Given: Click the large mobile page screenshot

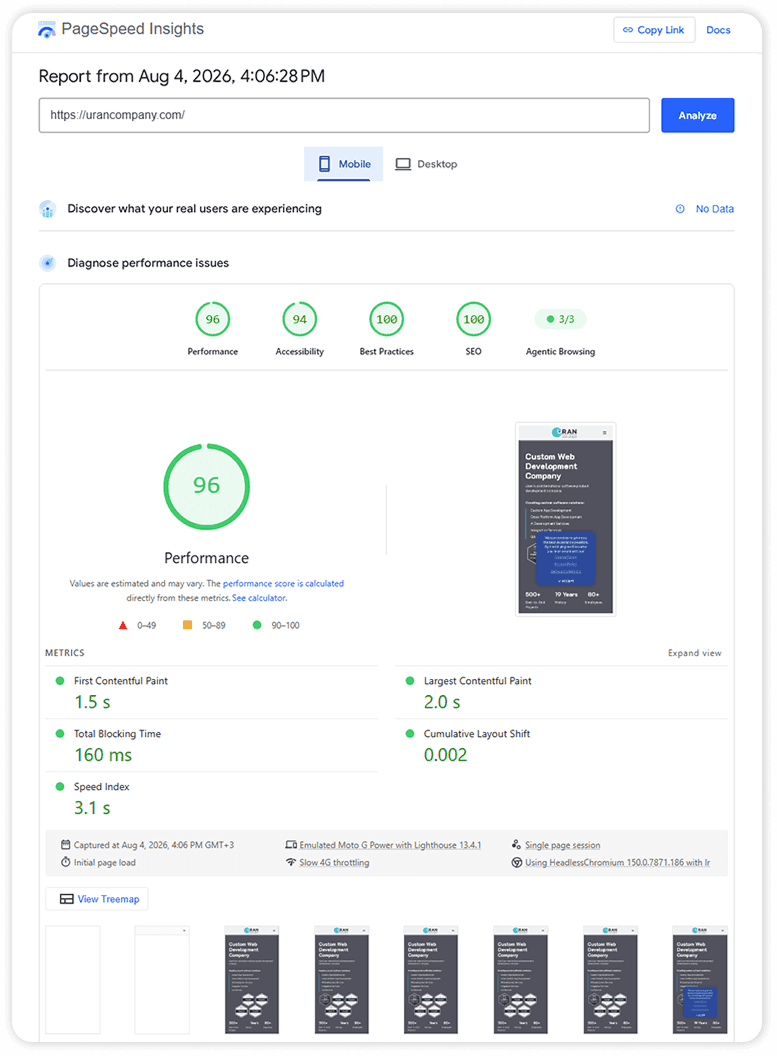Looking at the screenshot, I should click(x=566, y=519).
